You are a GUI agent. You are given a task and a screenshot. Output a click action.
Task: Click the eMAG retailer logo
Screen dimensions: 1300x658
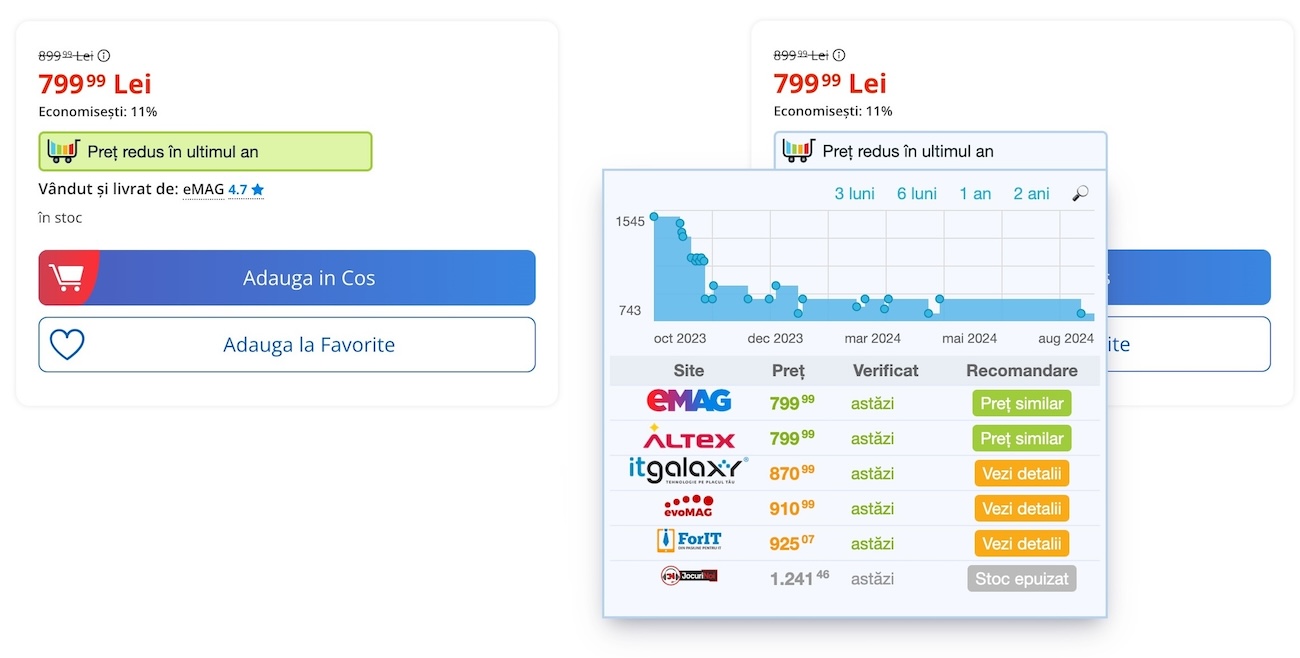(688, 402)
